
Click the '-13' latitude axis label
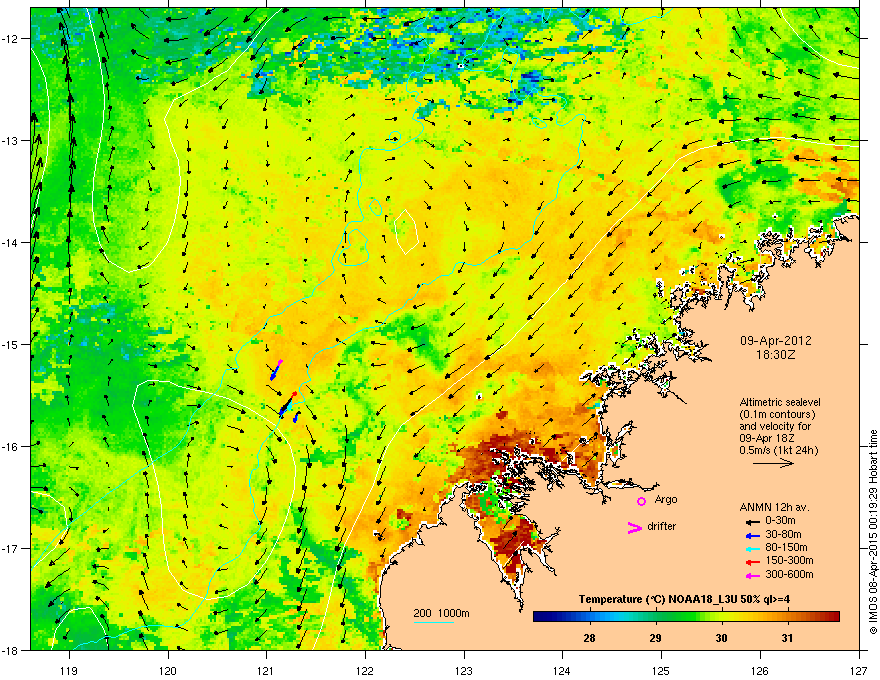(10, 140)
